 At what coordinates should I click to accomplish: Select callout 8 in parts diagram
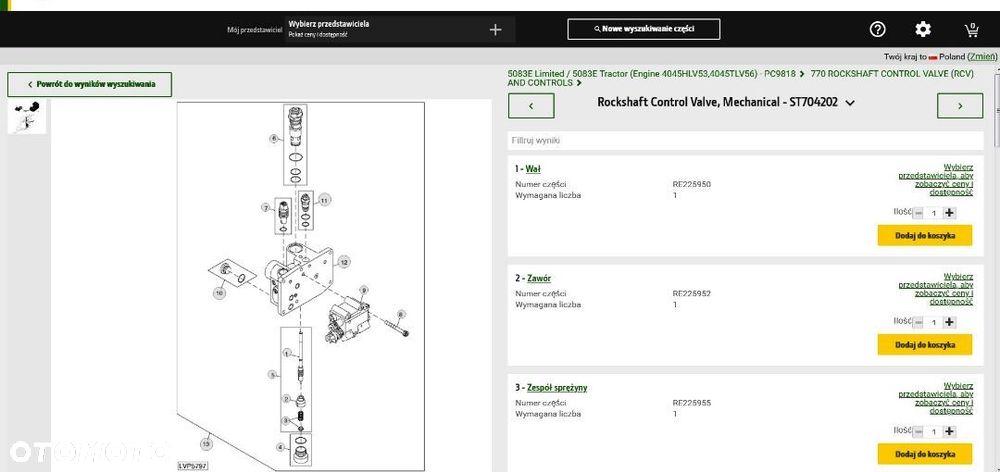[401, 314]
